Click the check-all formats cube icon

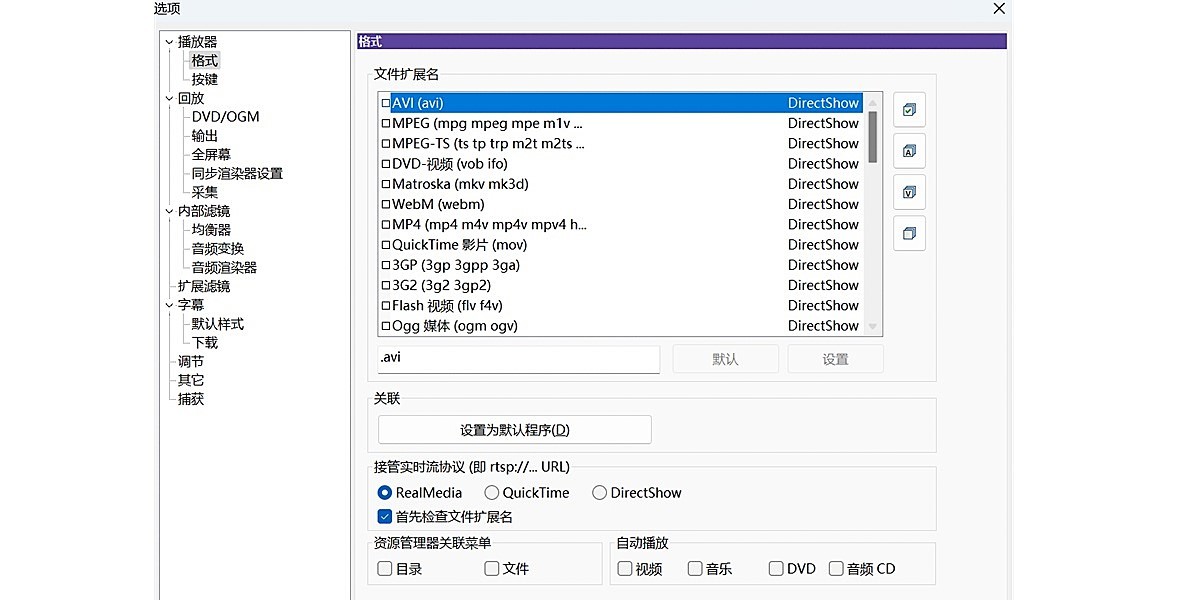pos(909,110)
